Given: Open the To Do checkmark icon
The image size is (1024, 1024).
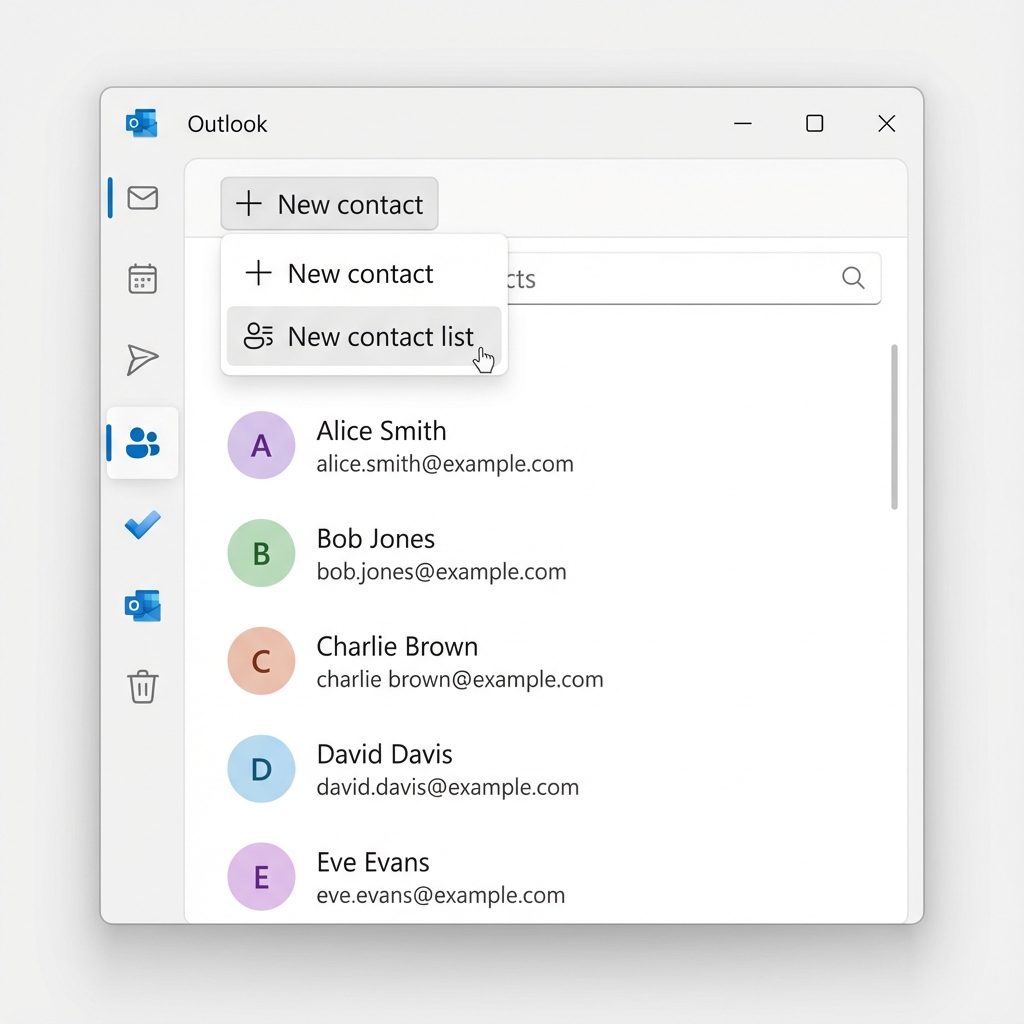Looking at the screenshot, I should [142, 524].
